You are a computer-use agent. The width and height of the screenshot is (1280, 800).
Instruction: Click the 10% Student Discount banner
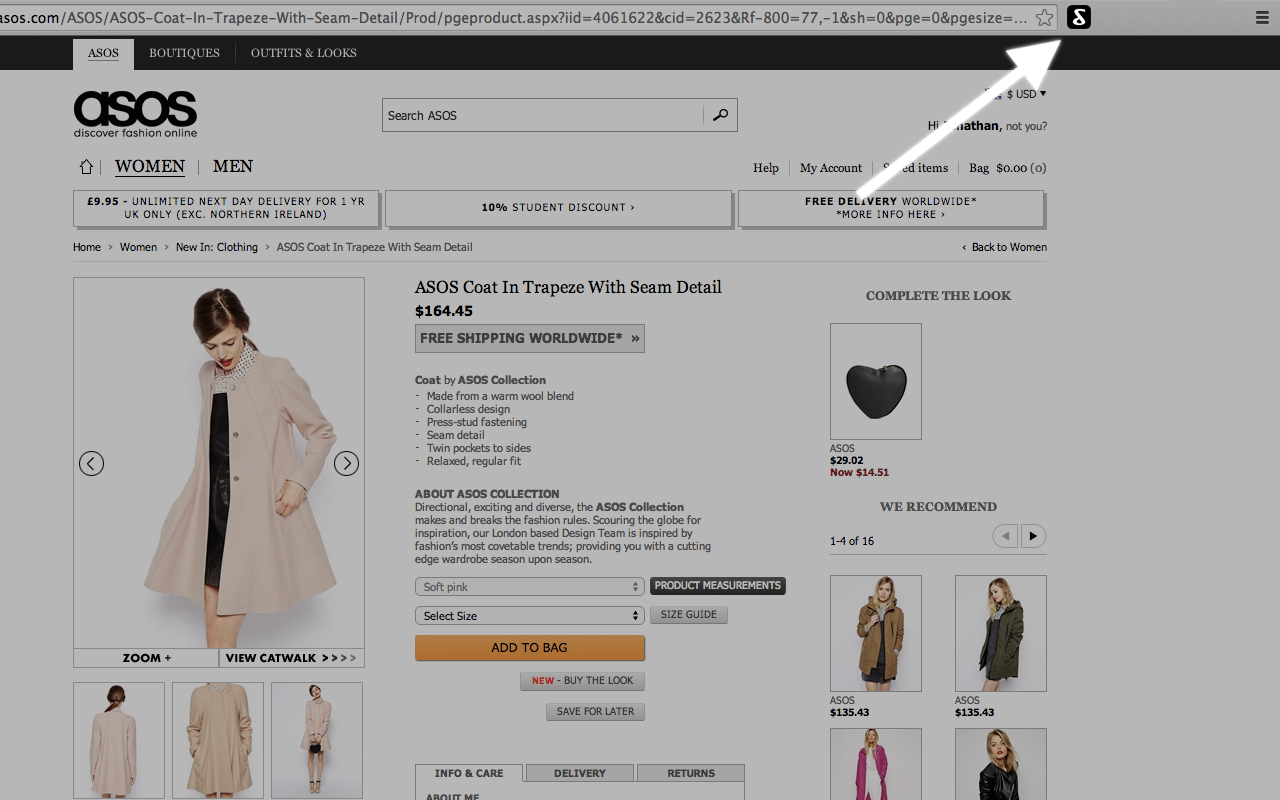point(558,208)
